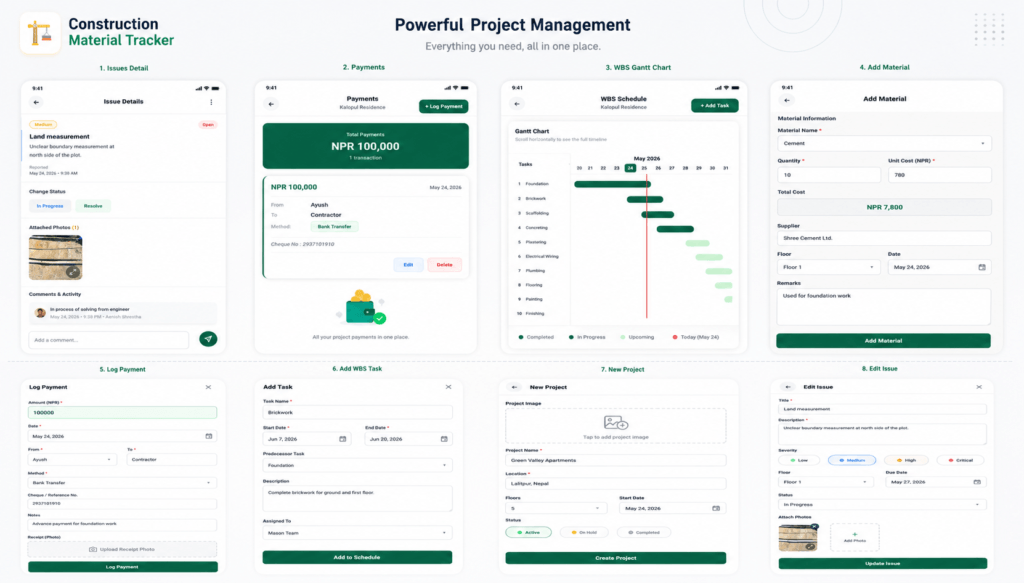1024x583 pixels.
Task: Select Critical severity option
Action: [x=961, y=460]
